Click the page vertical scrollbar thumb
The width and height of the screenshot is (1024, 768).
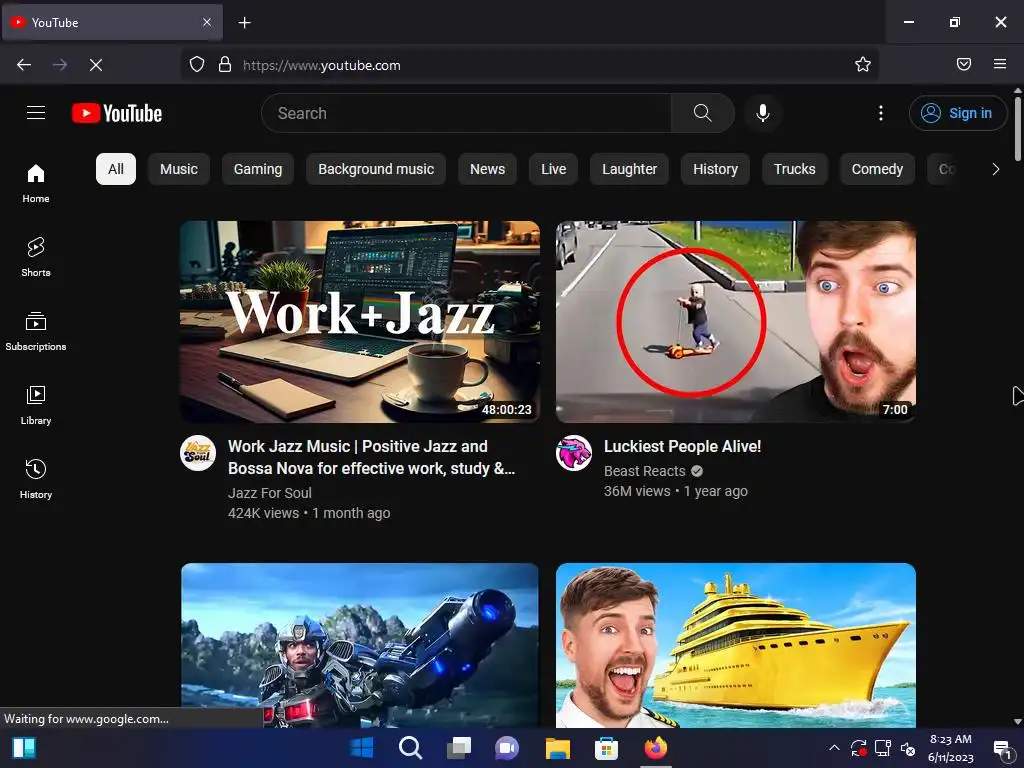(1017, 129)
